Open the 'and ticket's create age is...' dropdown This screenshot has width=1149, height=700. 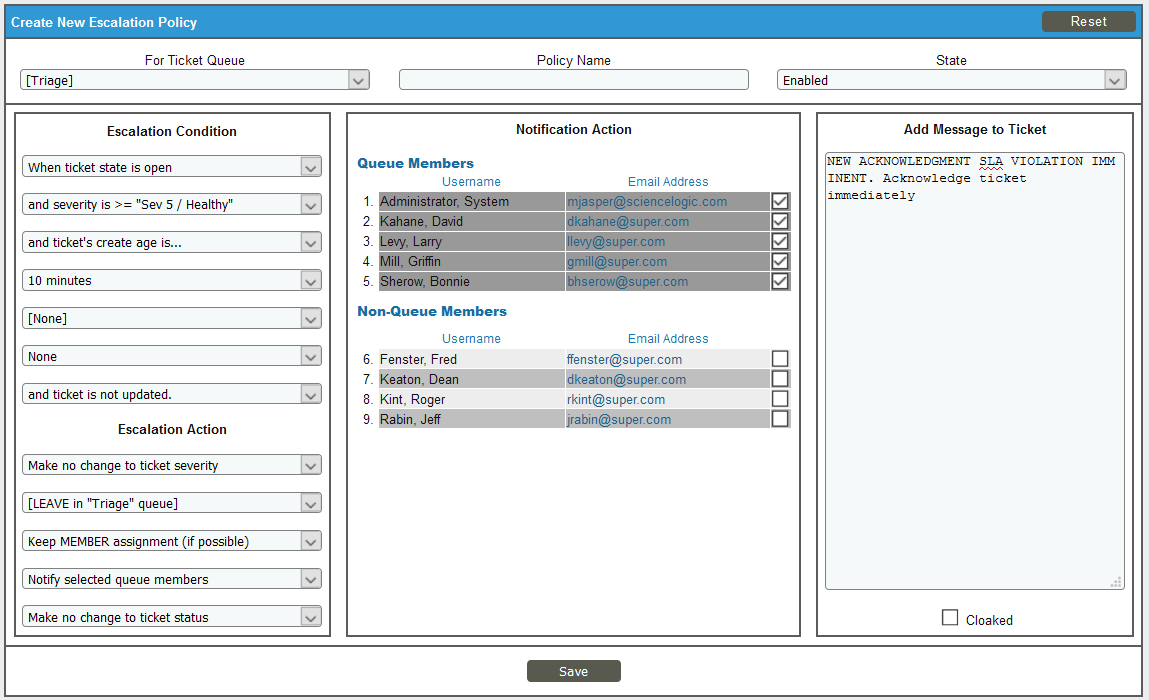[172, 243]
